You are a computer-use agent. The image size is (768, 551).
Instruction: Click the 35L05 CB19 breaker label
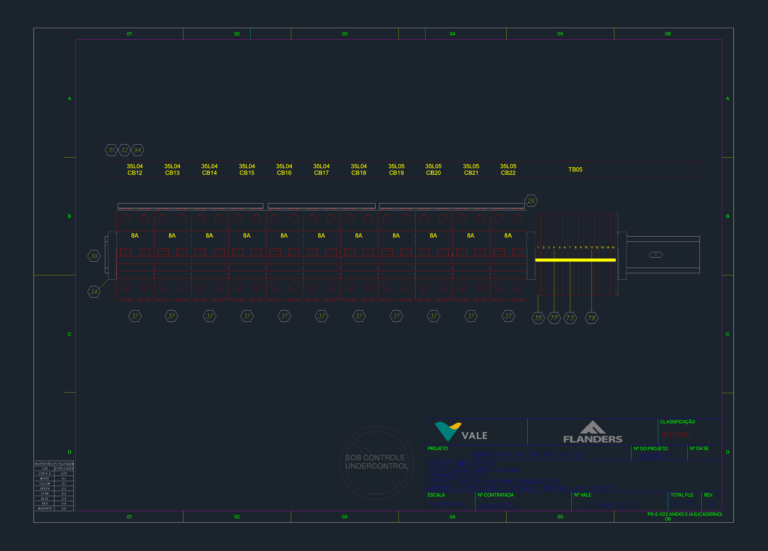coord(396,169)
